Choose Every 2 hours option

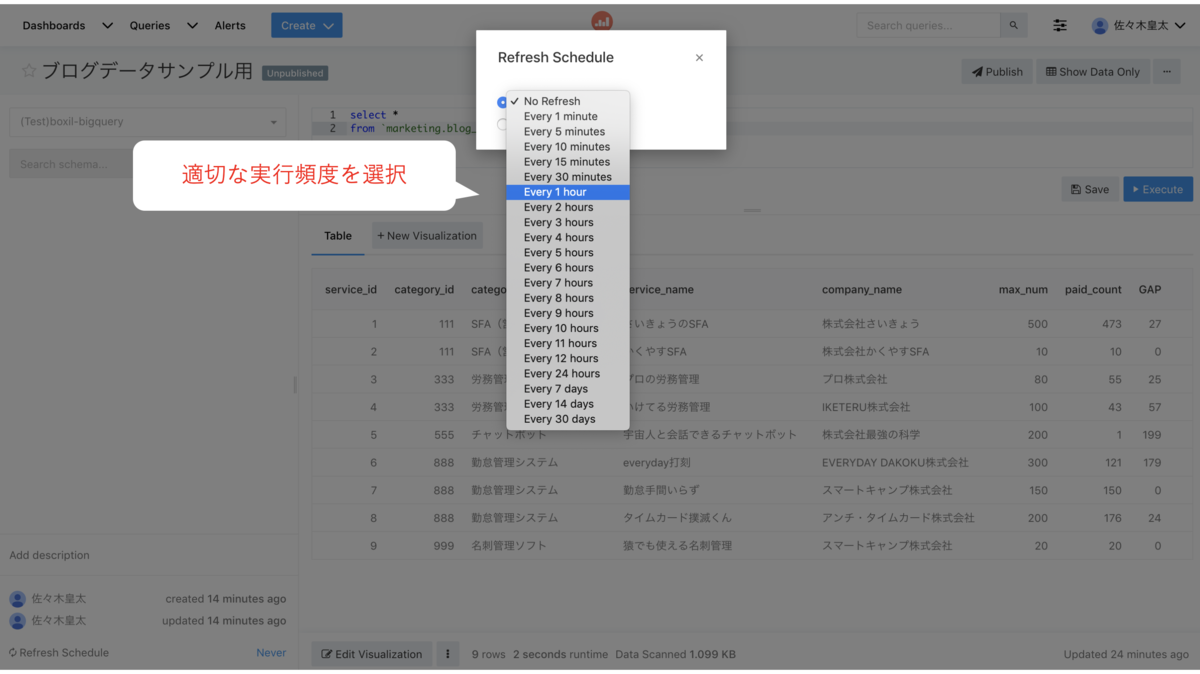pyautogui.click(x=568, y=207)
